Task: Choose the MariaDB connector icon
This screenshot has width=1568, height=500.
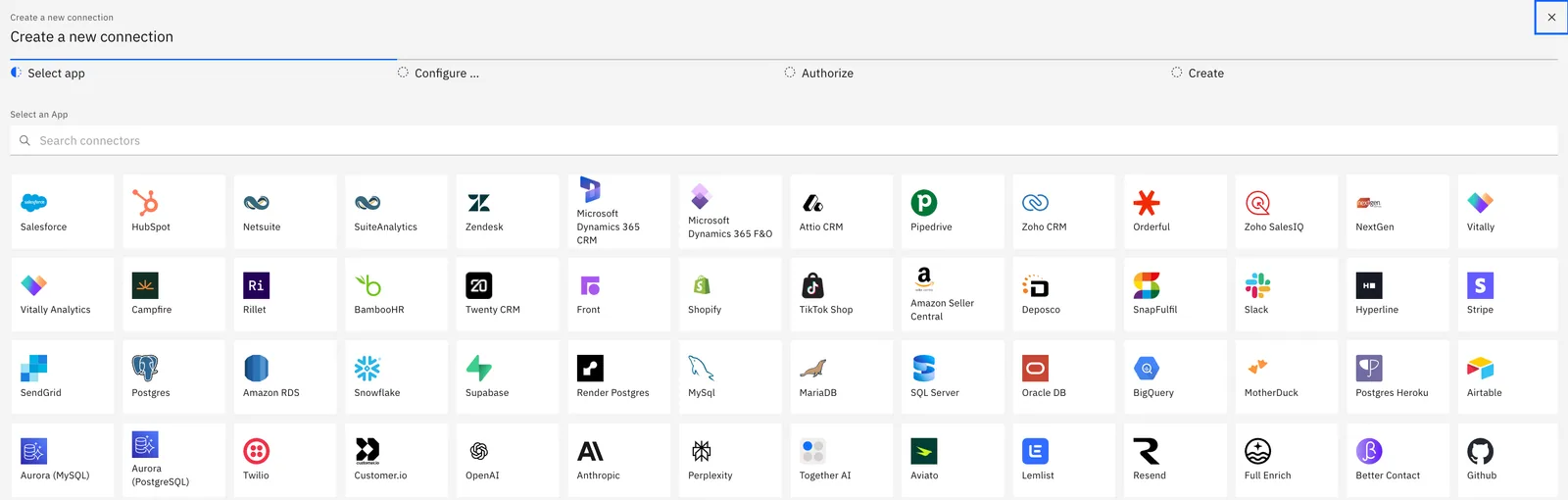Action: click(813, 369)
